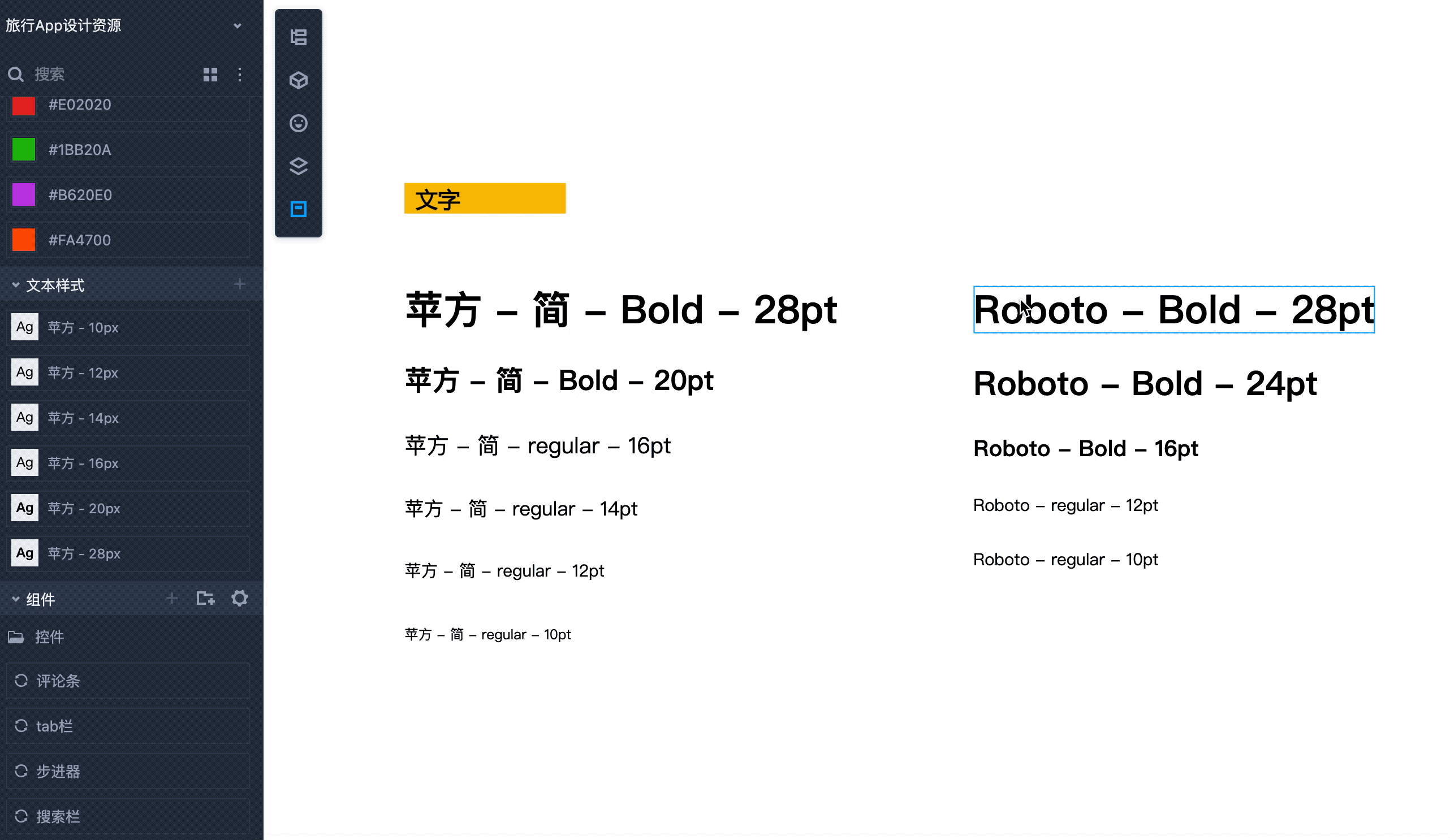Open the icon library smiley button
This screenshot has height=840, width=1450.
point(298,123)
